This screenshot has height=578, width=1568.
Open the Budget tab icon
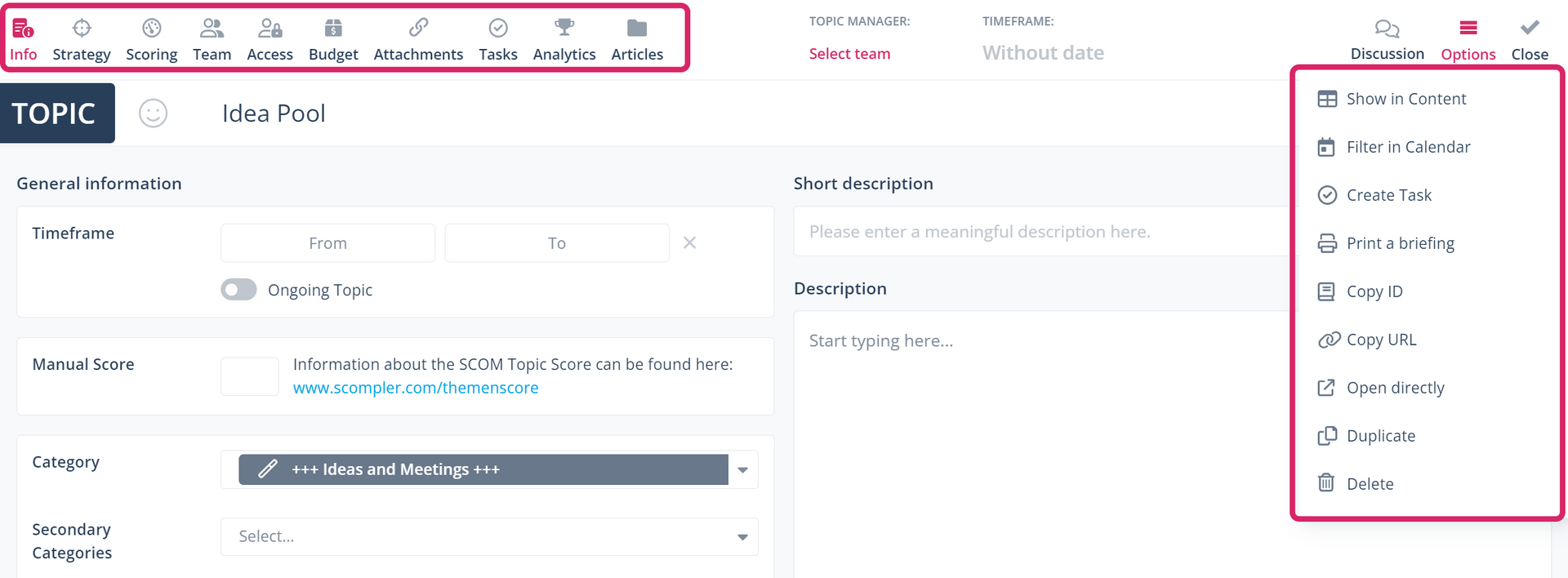point(333,29)
